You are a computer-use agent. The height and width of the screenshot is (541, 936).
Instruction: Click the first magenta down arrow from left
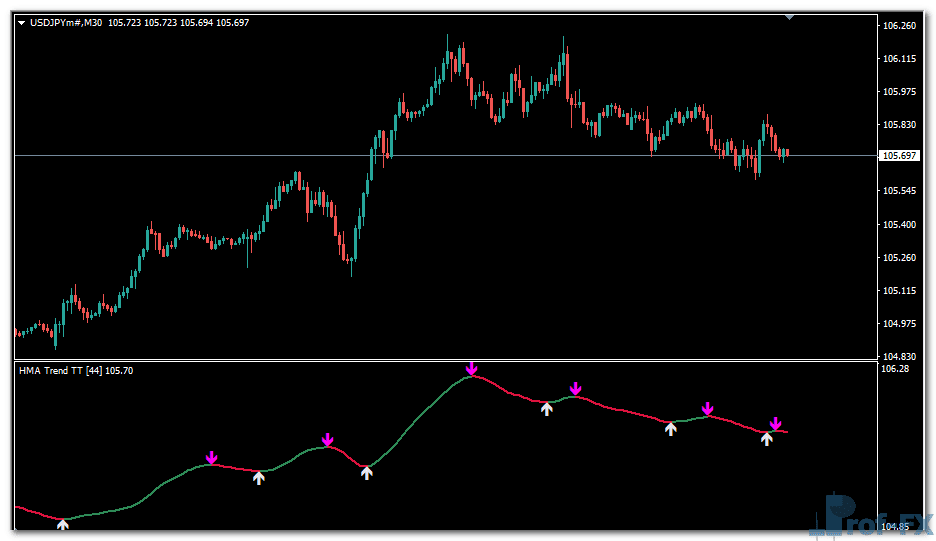click(211, 458)
